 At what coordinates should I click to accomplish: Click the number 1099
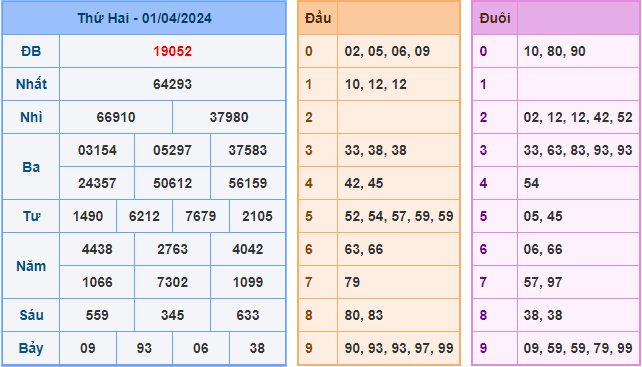(248, 283)
